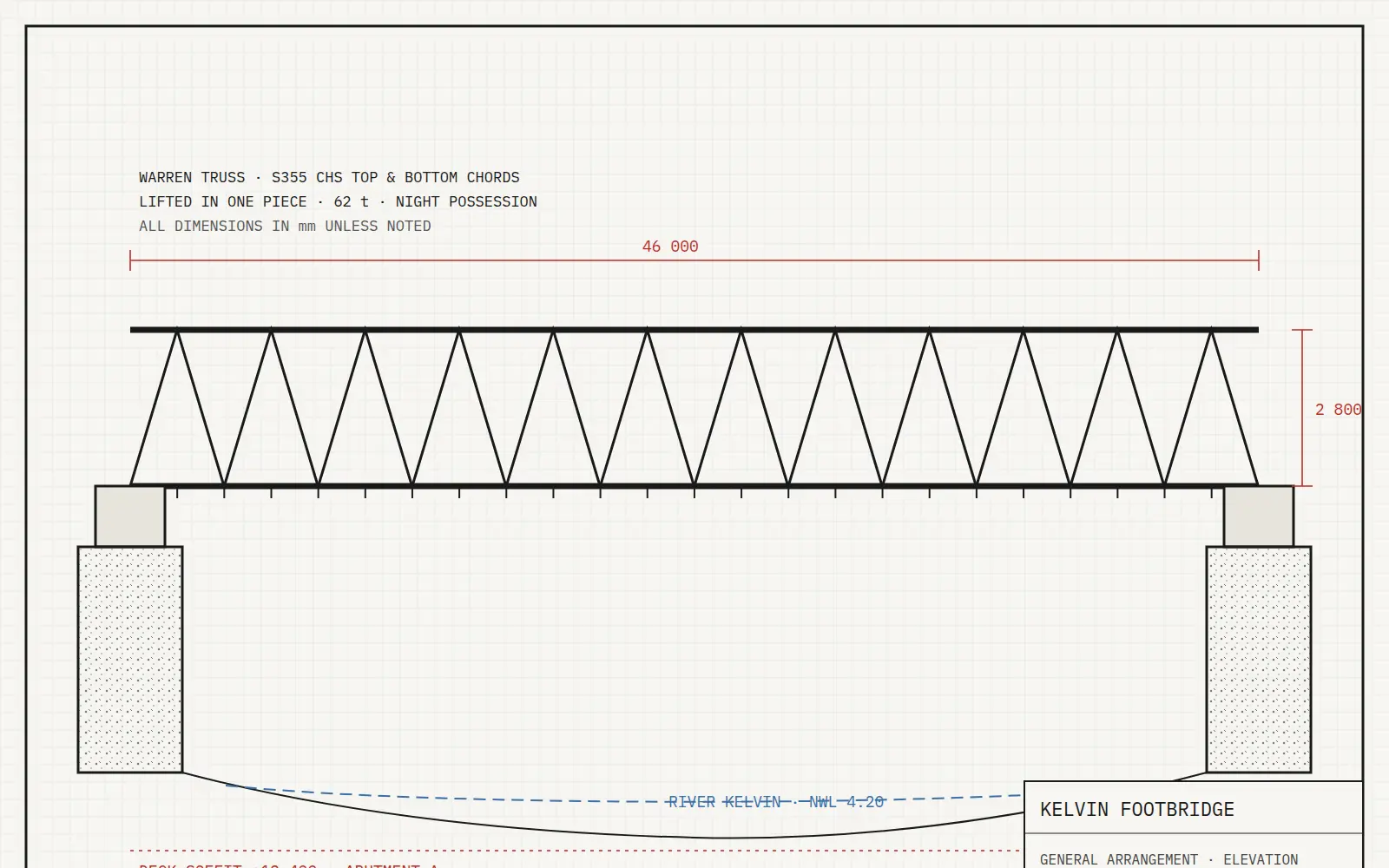This screenshot has height=868, width=1389.
Task: Click the 'LIFTED IN ONE PIECE · 62 t' note
Action: (x=338, y=201)
